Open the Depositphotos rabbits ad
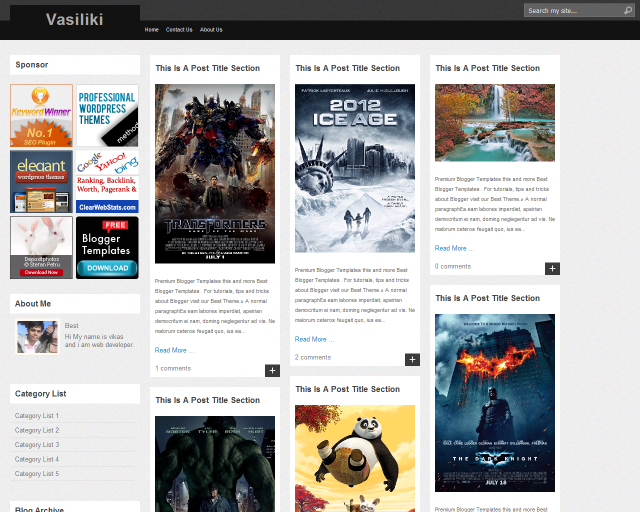This screenshot has width=640, height=512. pyautogui.click(x=41, y=248)
